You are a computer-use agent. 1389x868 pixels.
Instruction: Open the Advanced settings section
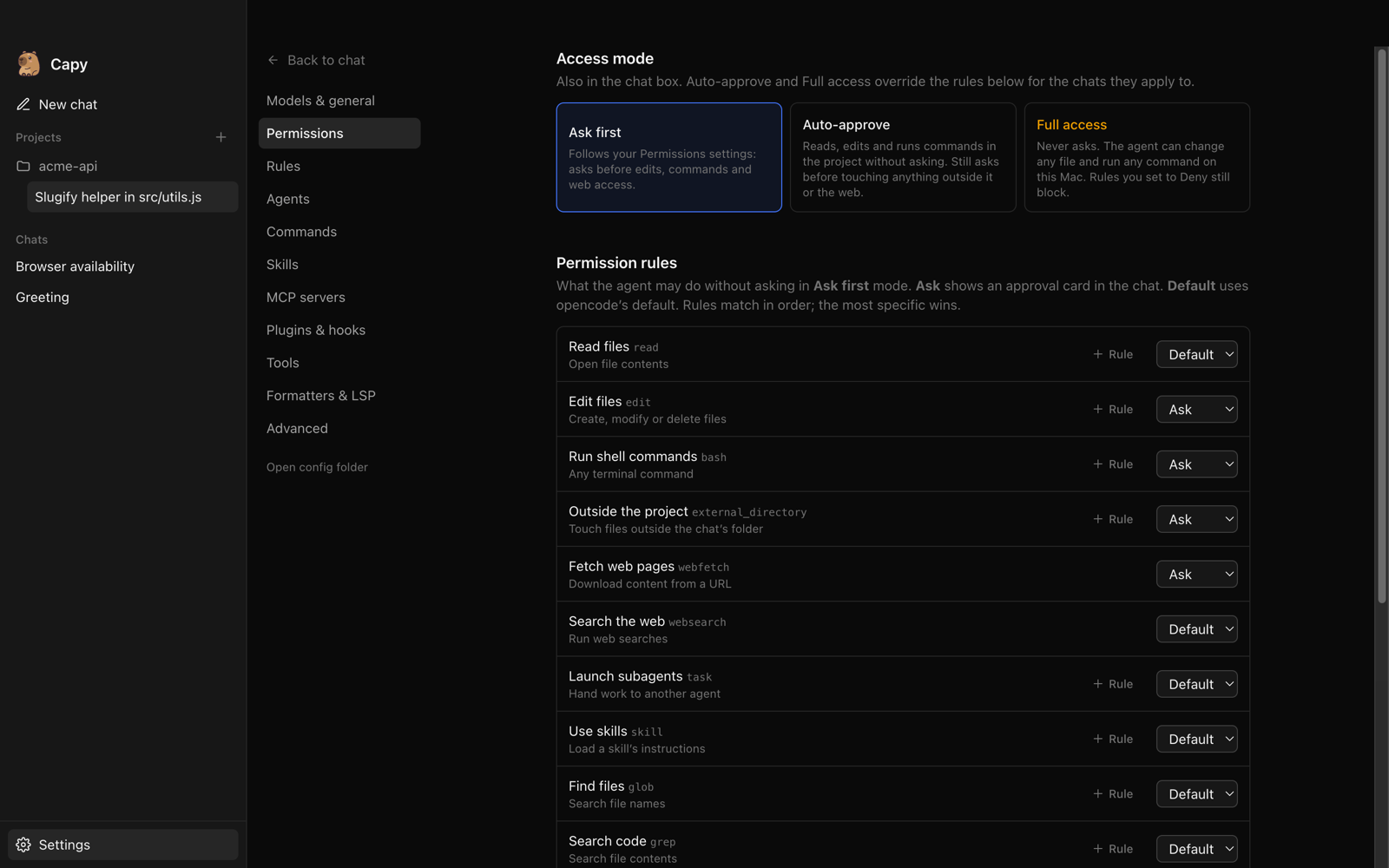(x=339, y=428)
